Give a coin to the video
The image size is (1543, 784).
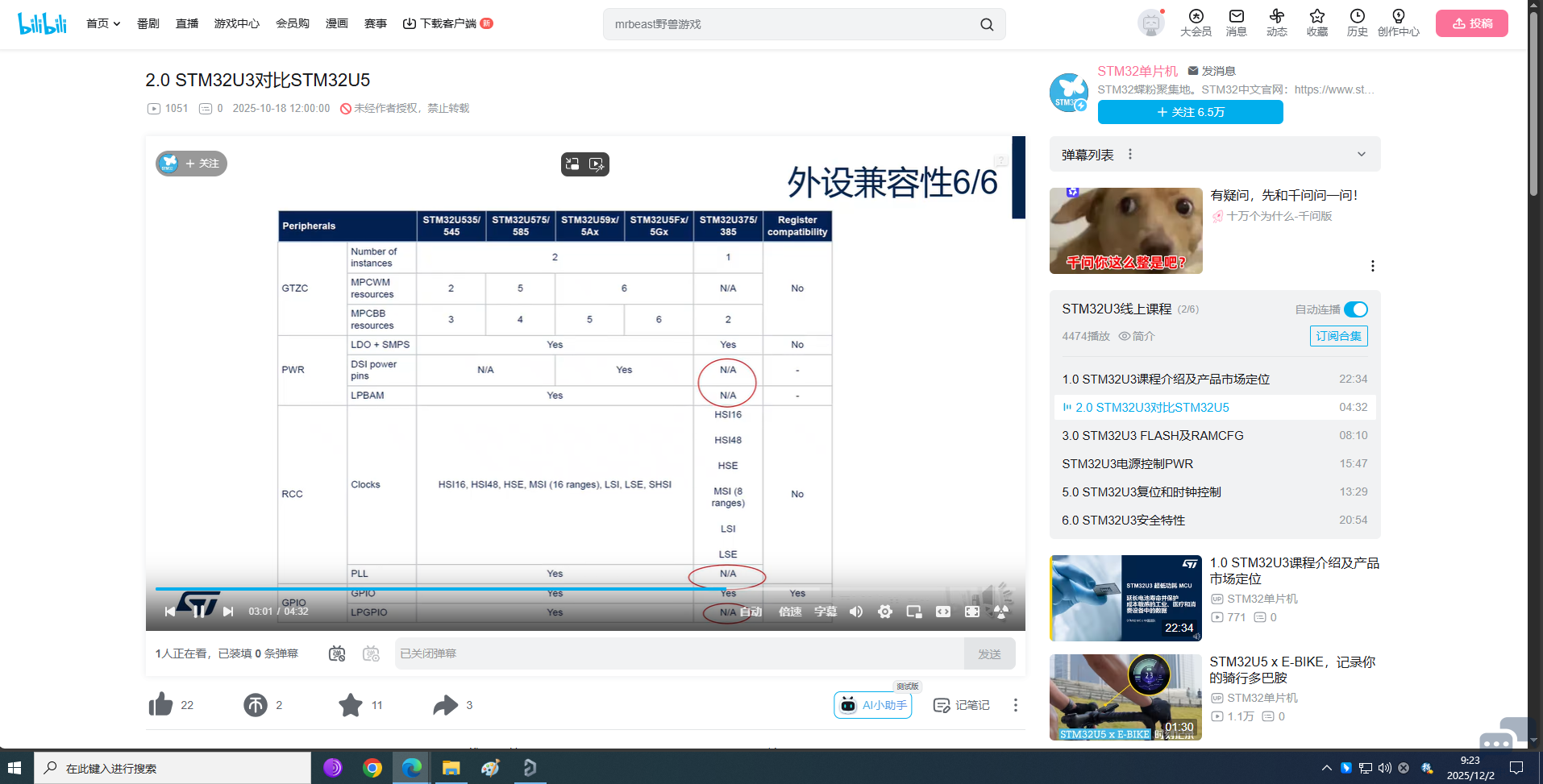pyautogui.click(x=256, y=705)
